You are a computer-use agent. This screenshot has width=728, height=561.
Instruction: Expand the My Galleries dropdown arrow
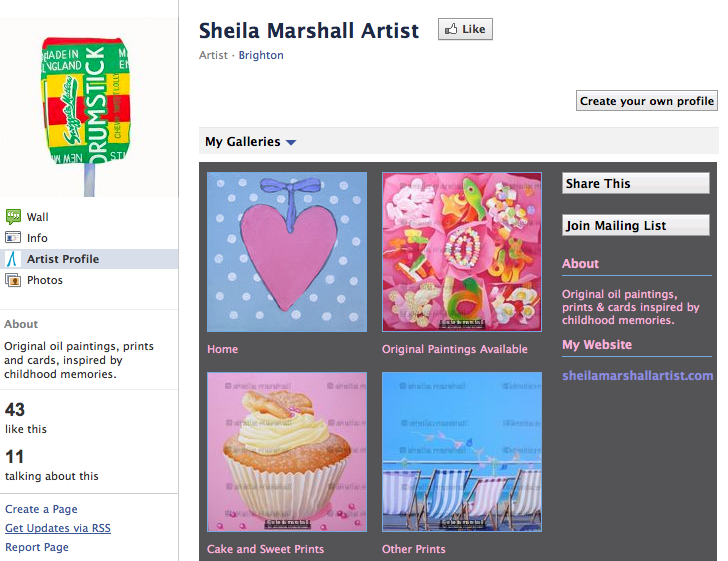click(291, 142)
